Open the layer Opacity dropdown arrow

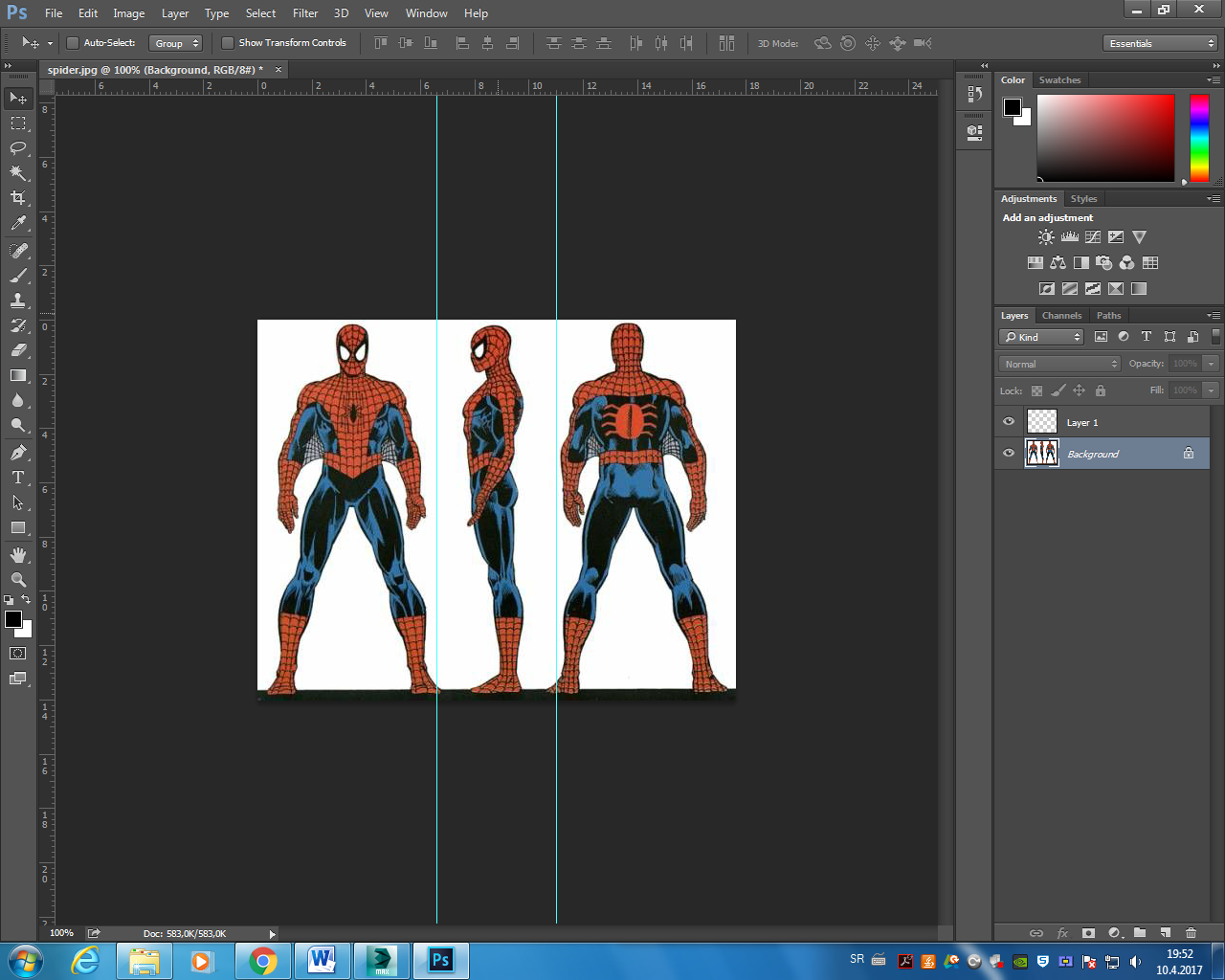coord(1211,364)
